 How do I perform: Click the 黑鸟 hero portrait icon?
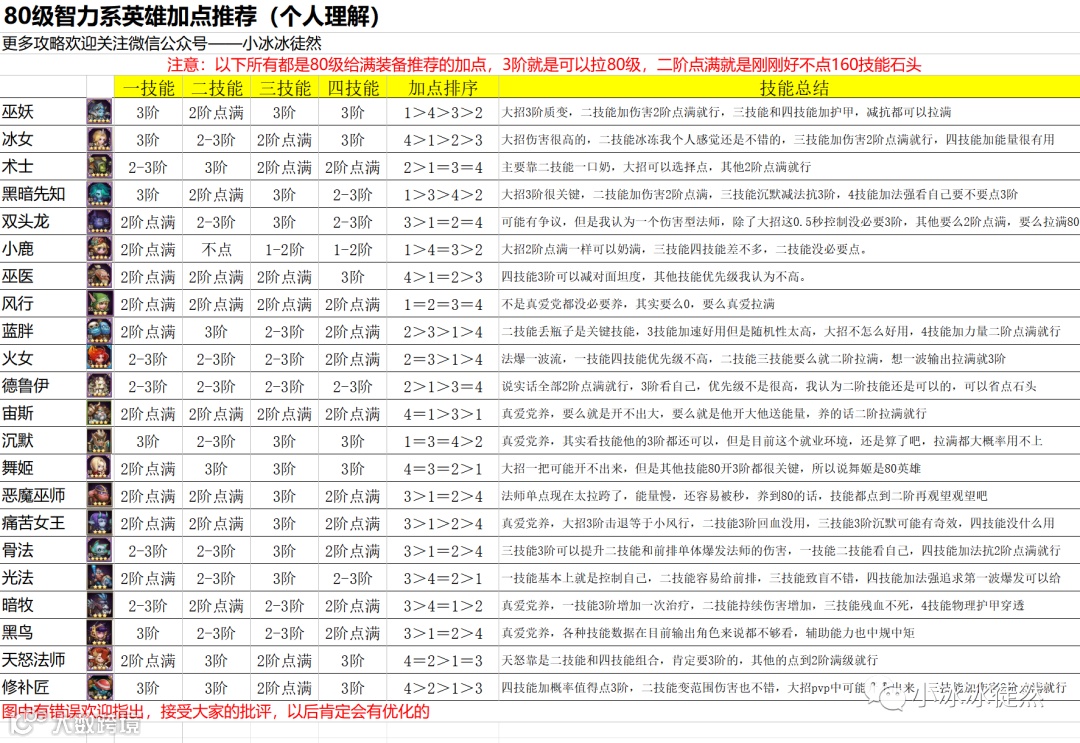[x=99, y=632]
